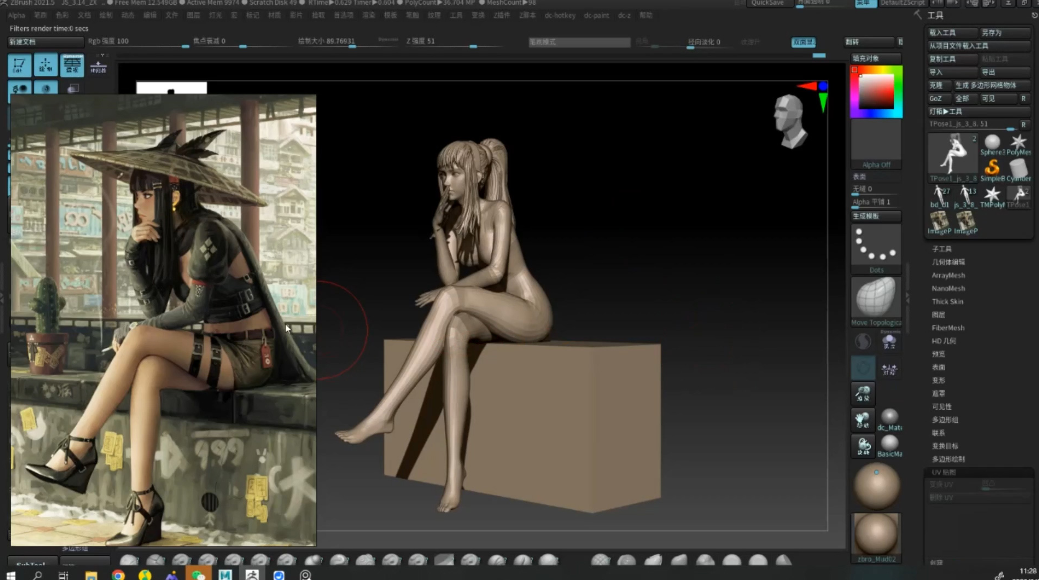1039x580 pixels.
Task: Click the rotate-view button
Action: pos(863,445)
